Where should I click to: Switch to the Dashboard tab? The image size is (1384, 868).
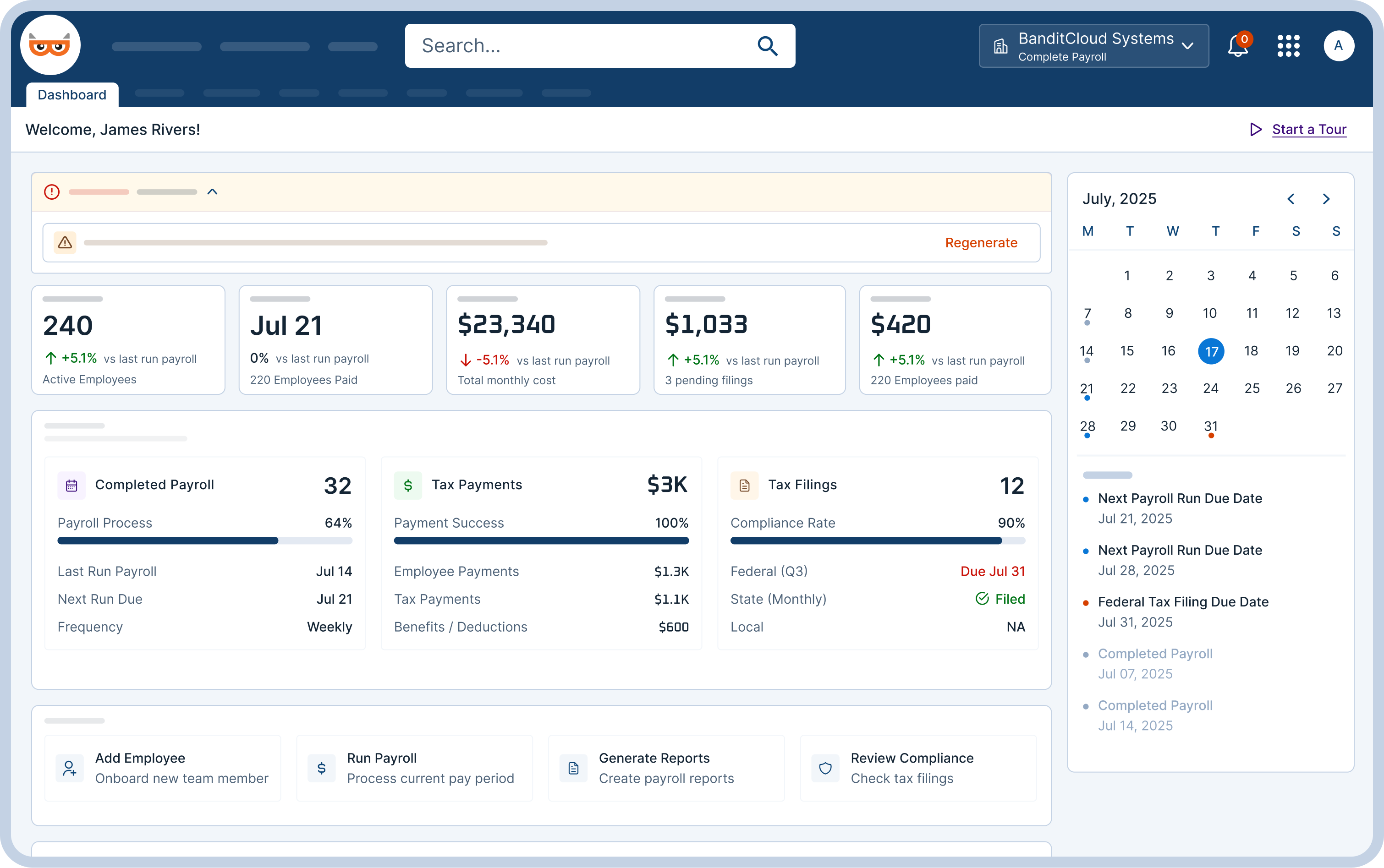72,94
